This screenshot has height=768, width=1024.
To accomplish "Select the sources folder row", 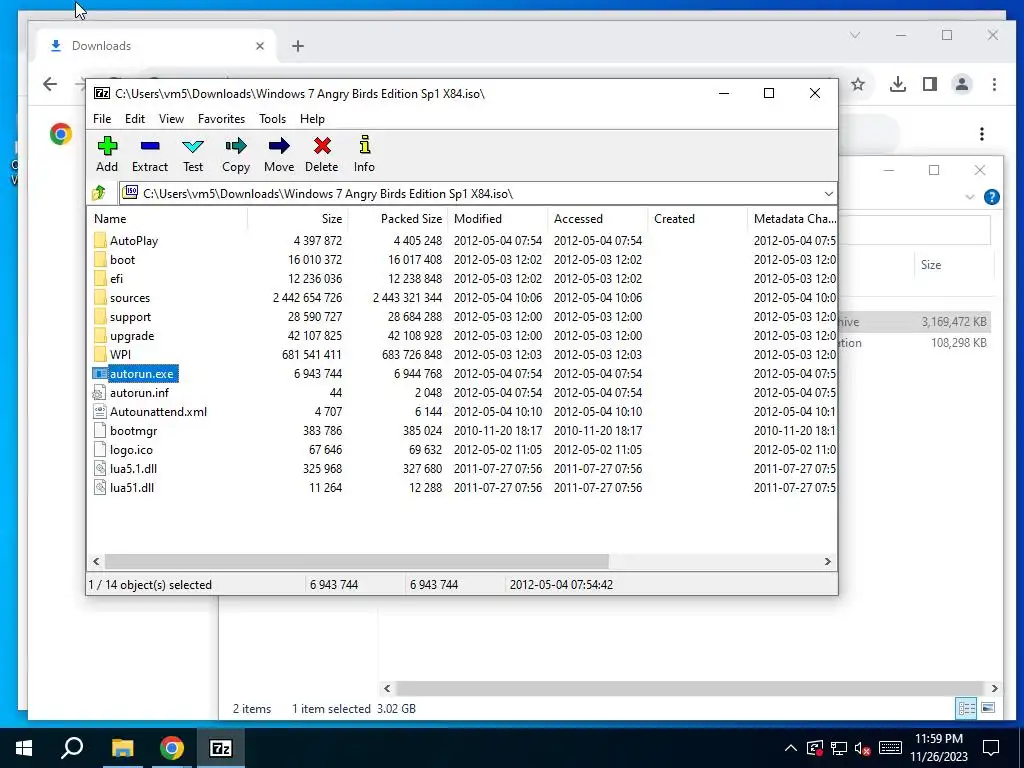I will click(x=461, y=298).
